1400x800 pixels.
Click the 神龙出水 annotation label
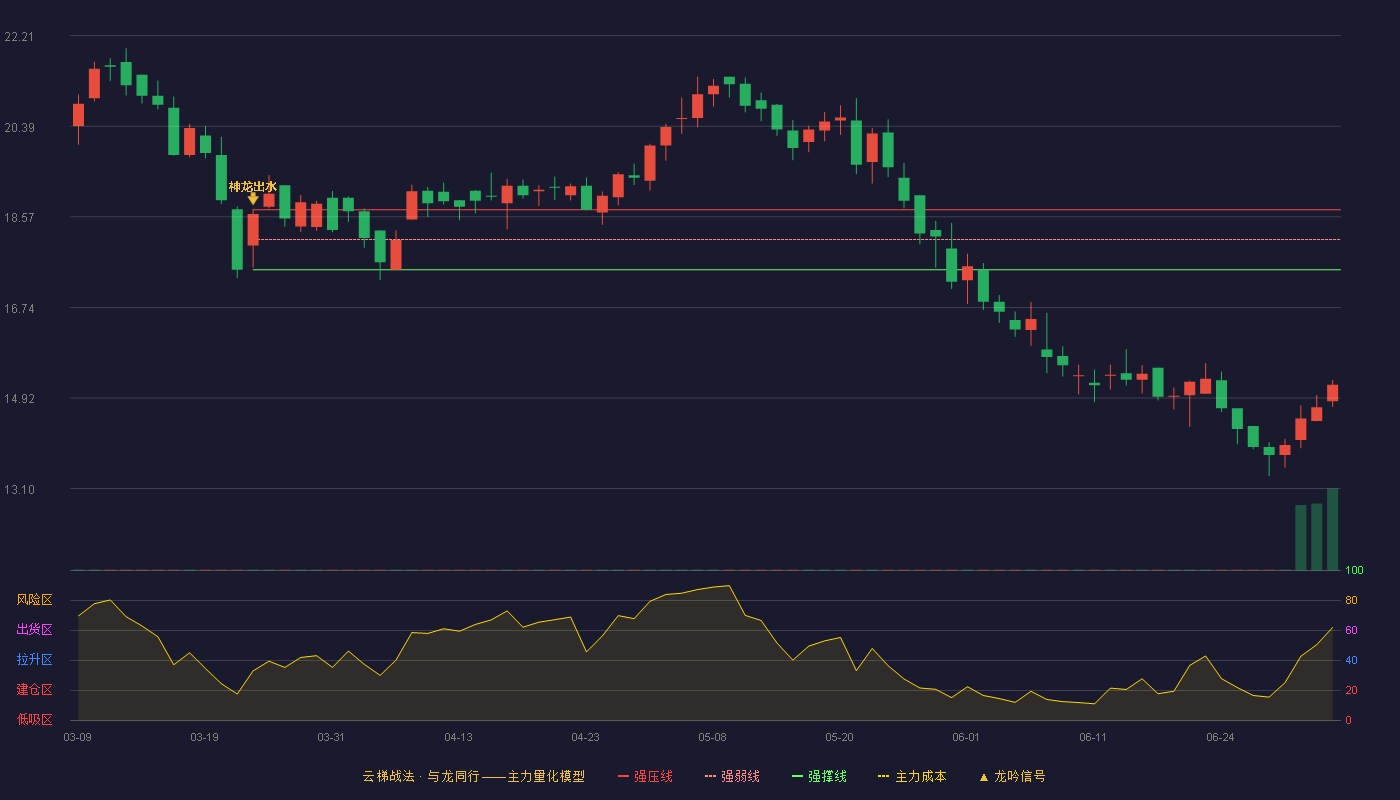[x=252, y=186]
